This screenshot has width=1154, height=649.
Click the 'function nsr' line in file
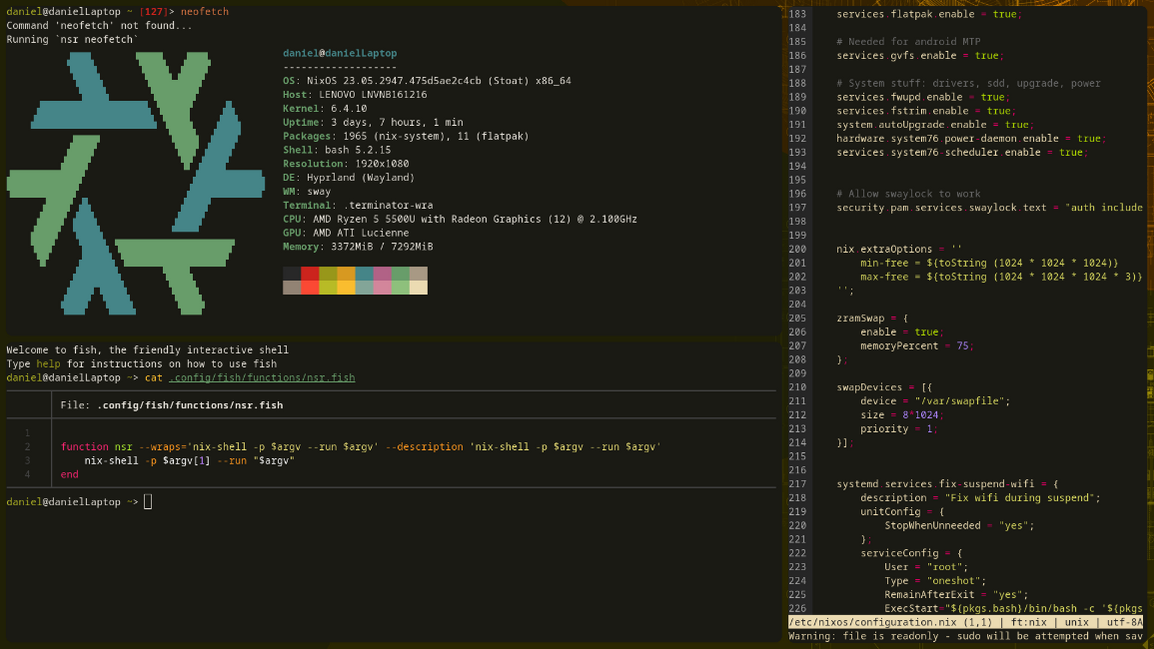(x=97, y=447)
